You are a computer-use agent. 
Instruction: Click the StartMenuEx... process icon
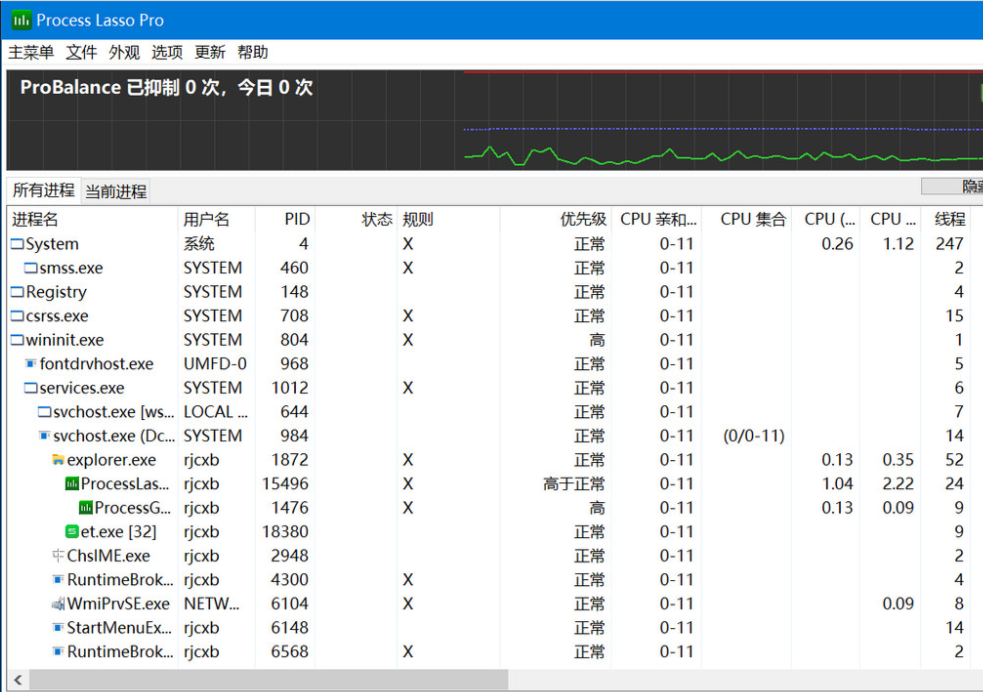(58, 627)
